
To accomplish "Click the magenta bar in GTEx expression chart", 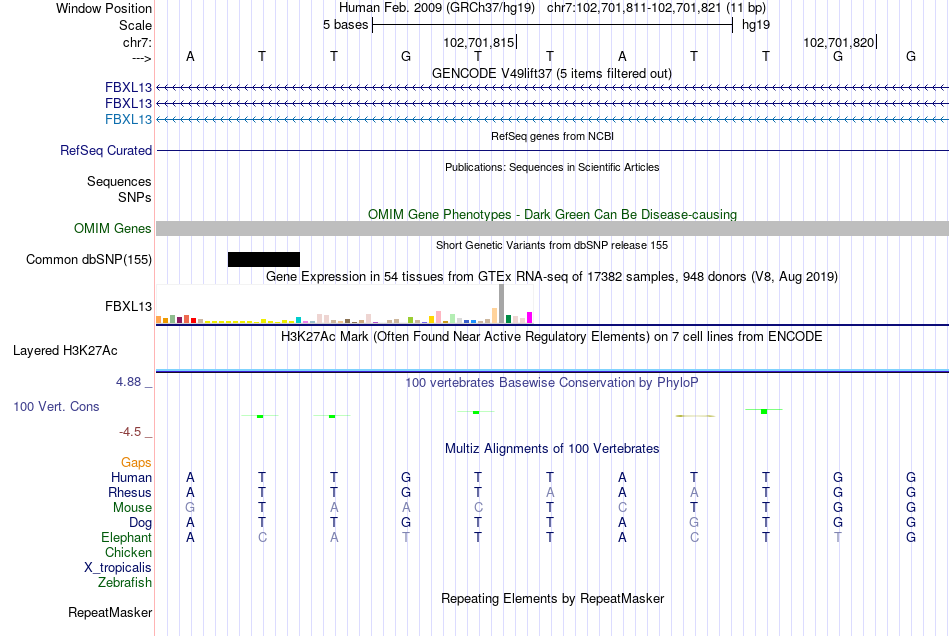I will (530, 317).
